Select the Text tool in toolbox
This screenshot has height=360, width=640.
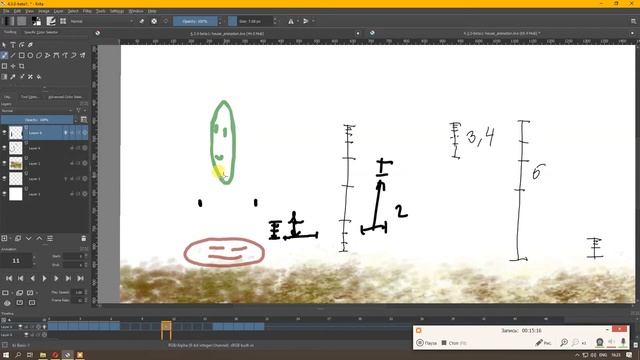(13, 44)
